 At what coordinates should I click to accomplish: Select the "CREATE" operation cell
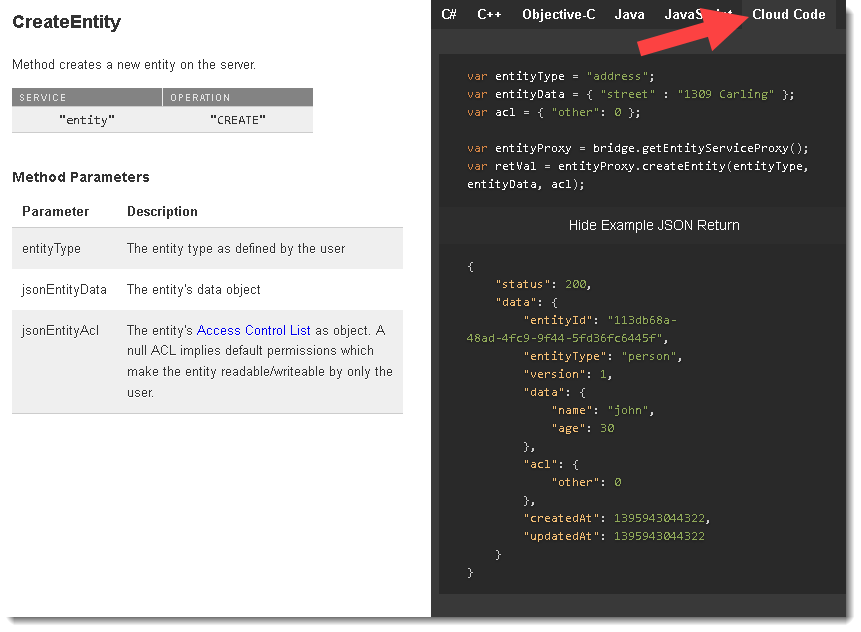click(x=237, y=120)
